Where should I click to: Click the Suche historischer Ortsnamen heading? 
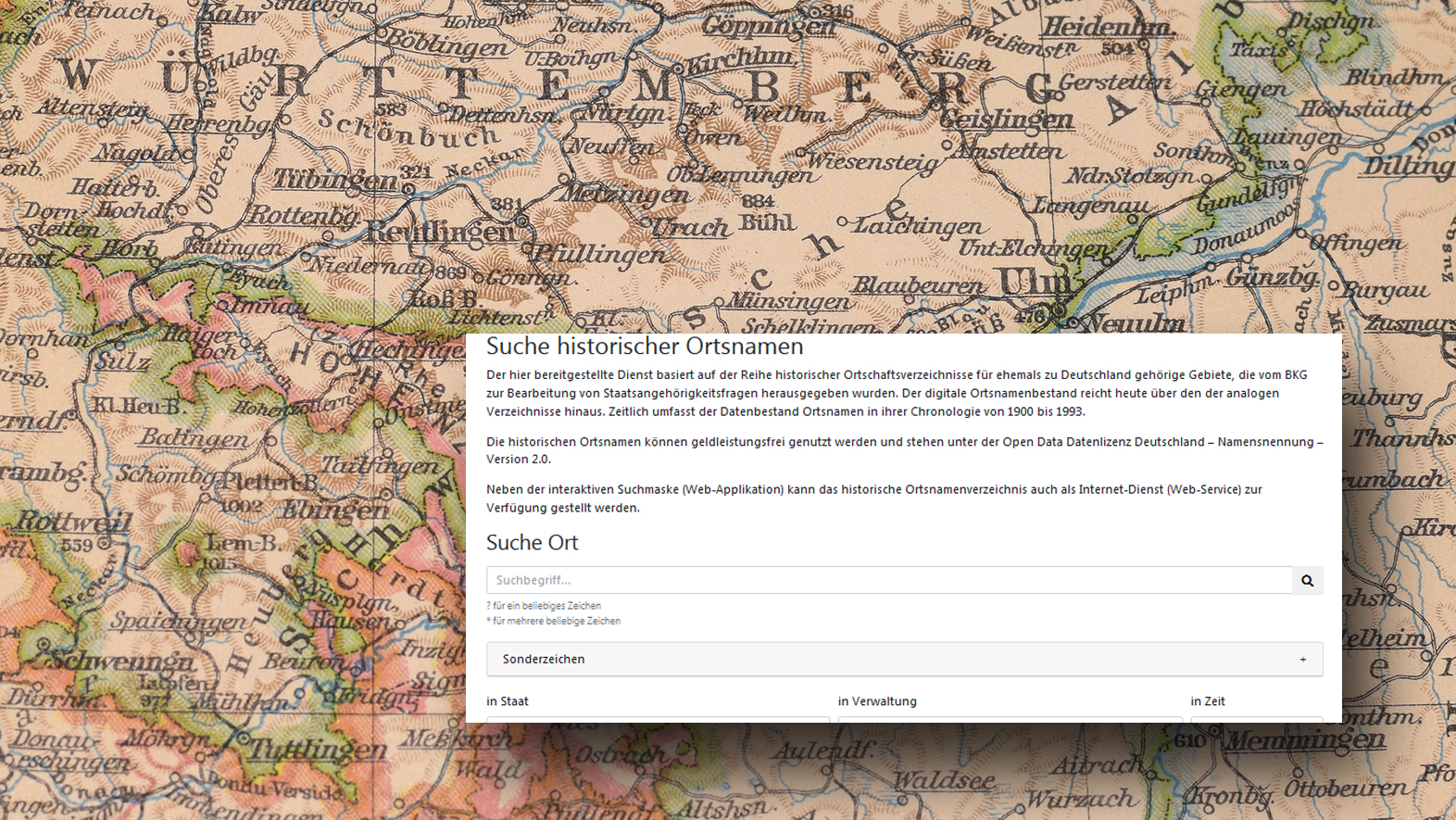point(645,347)
